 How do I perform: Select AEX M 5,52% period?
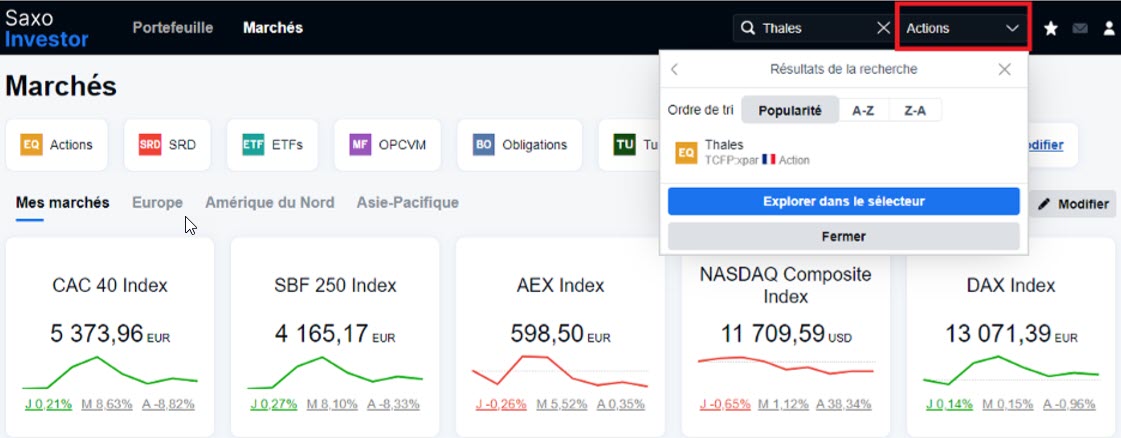[x=560, y=404]
